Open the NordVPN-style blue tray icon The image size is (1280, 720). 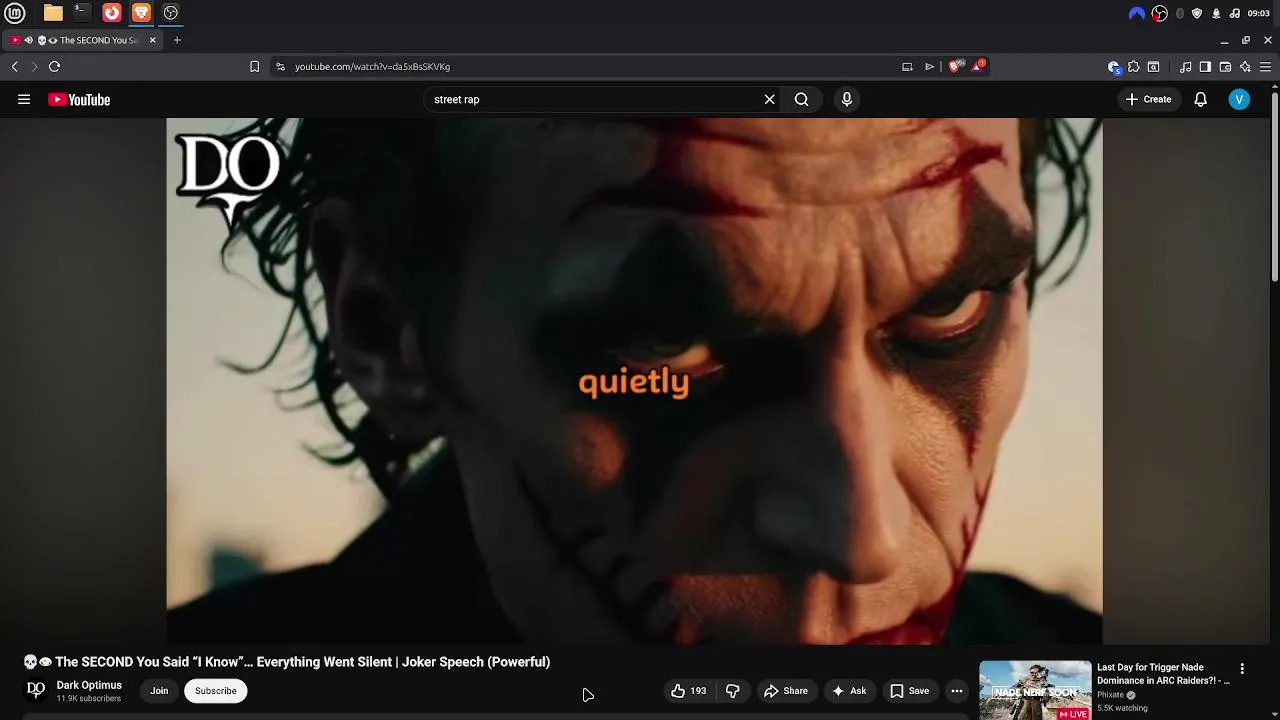point(1136,13)
